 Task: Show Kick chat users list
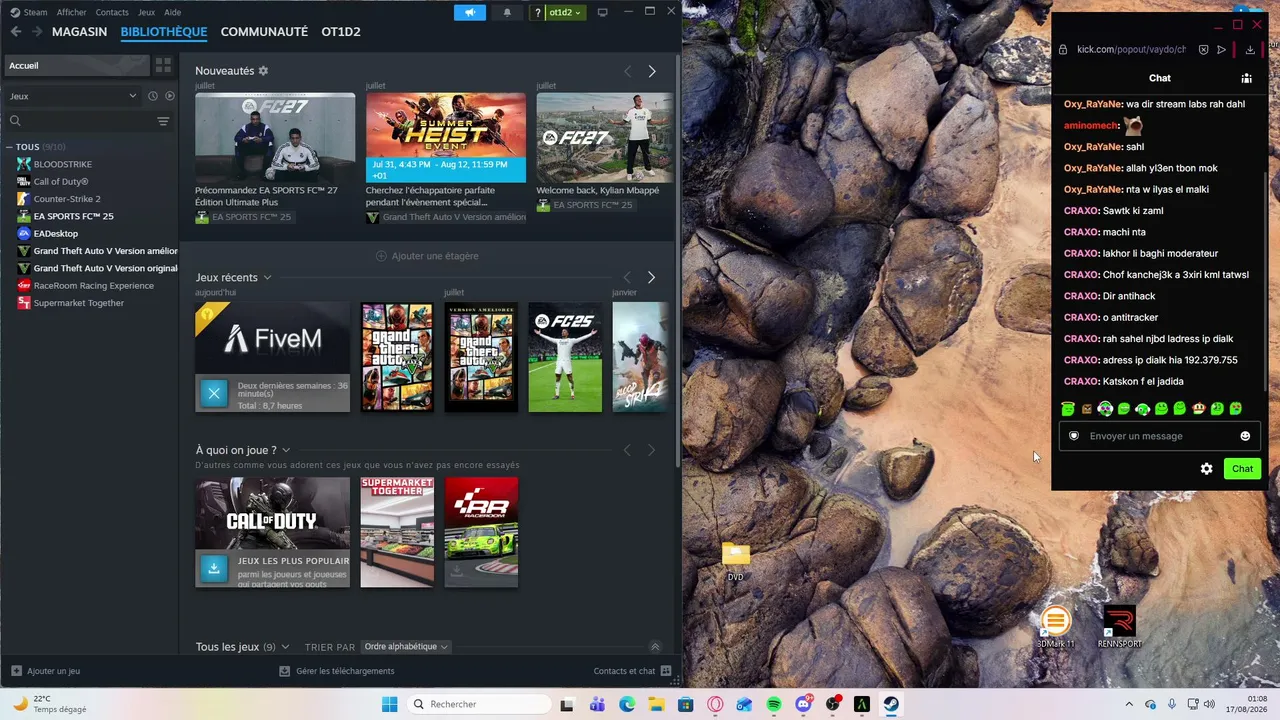coord(1246,78)
